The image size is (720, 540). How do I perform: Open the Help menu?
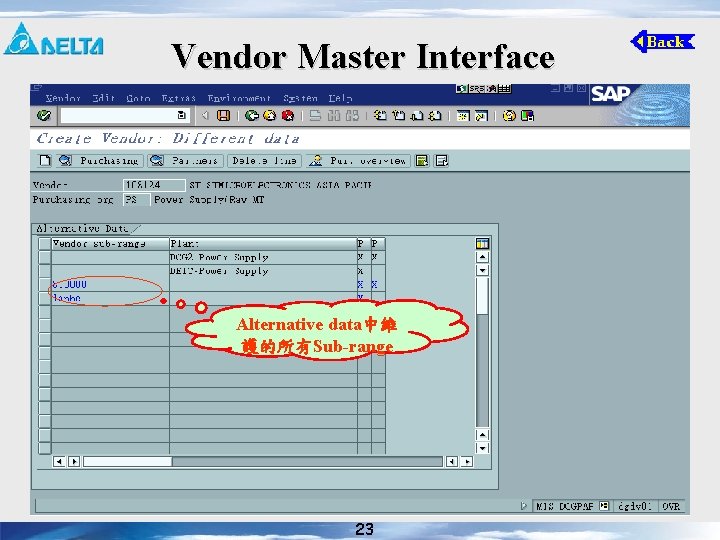click(340, 98)
